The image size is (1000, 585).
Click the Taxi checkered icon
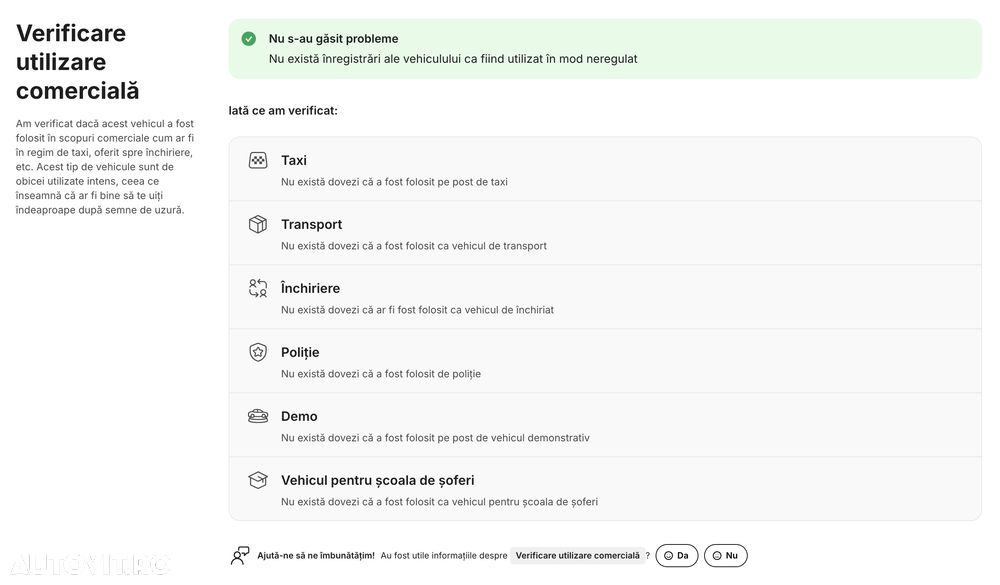tap(258, 160)
